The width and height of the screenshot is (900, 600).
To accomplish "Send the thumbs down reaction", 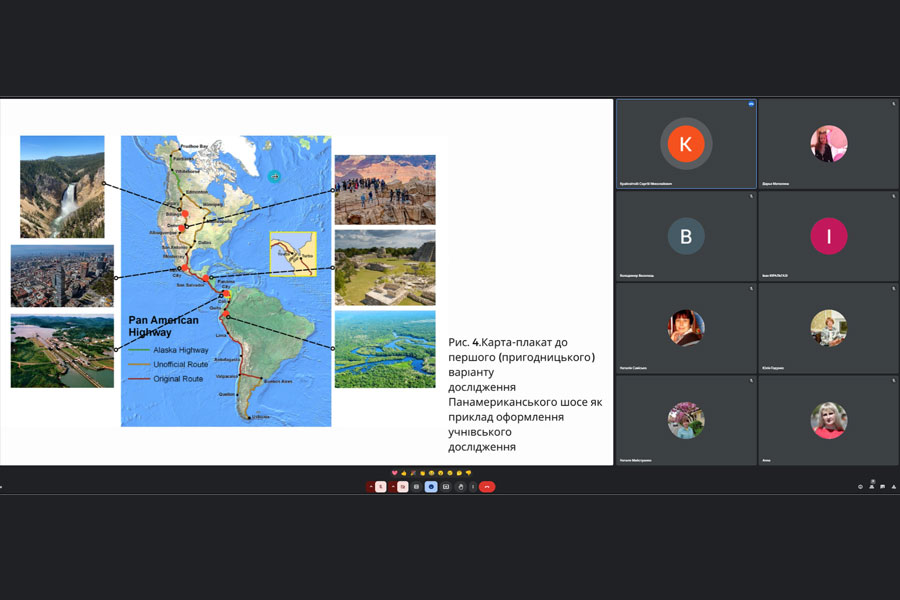I will point(468,472).
